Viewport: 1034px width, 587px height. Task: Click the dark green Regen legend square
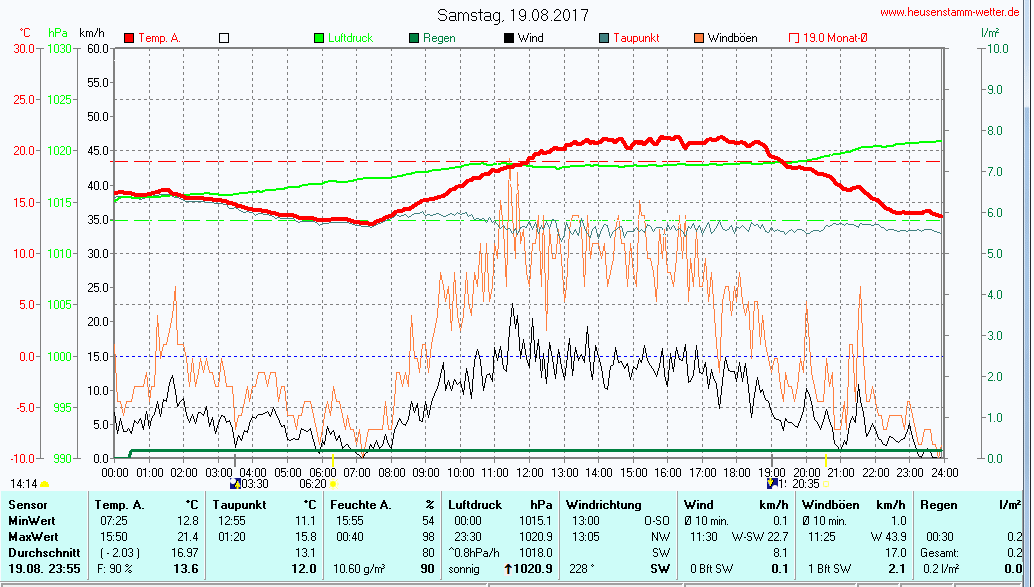414,38
